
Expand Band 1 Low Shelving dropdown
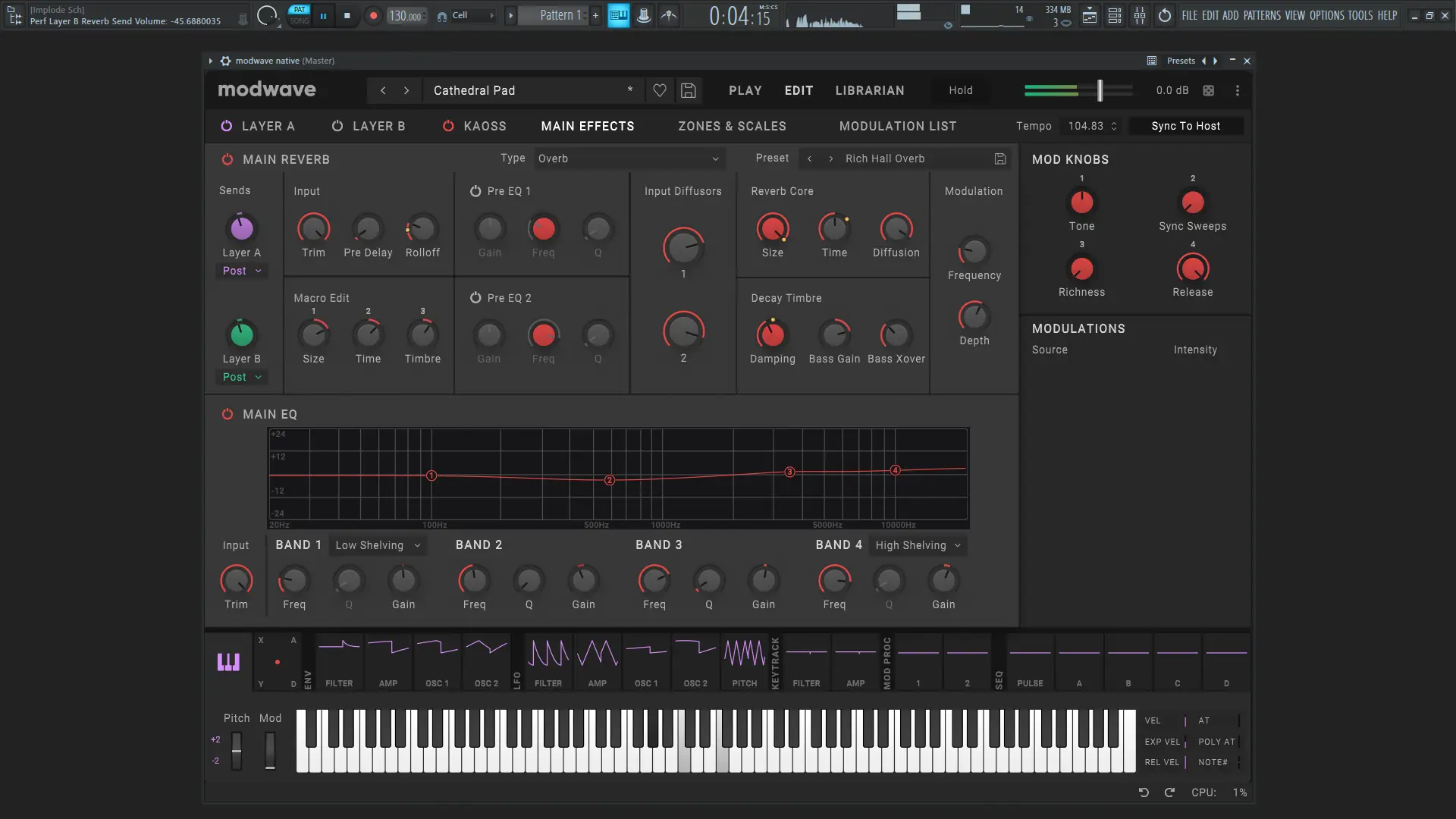[x=378, y=545]
